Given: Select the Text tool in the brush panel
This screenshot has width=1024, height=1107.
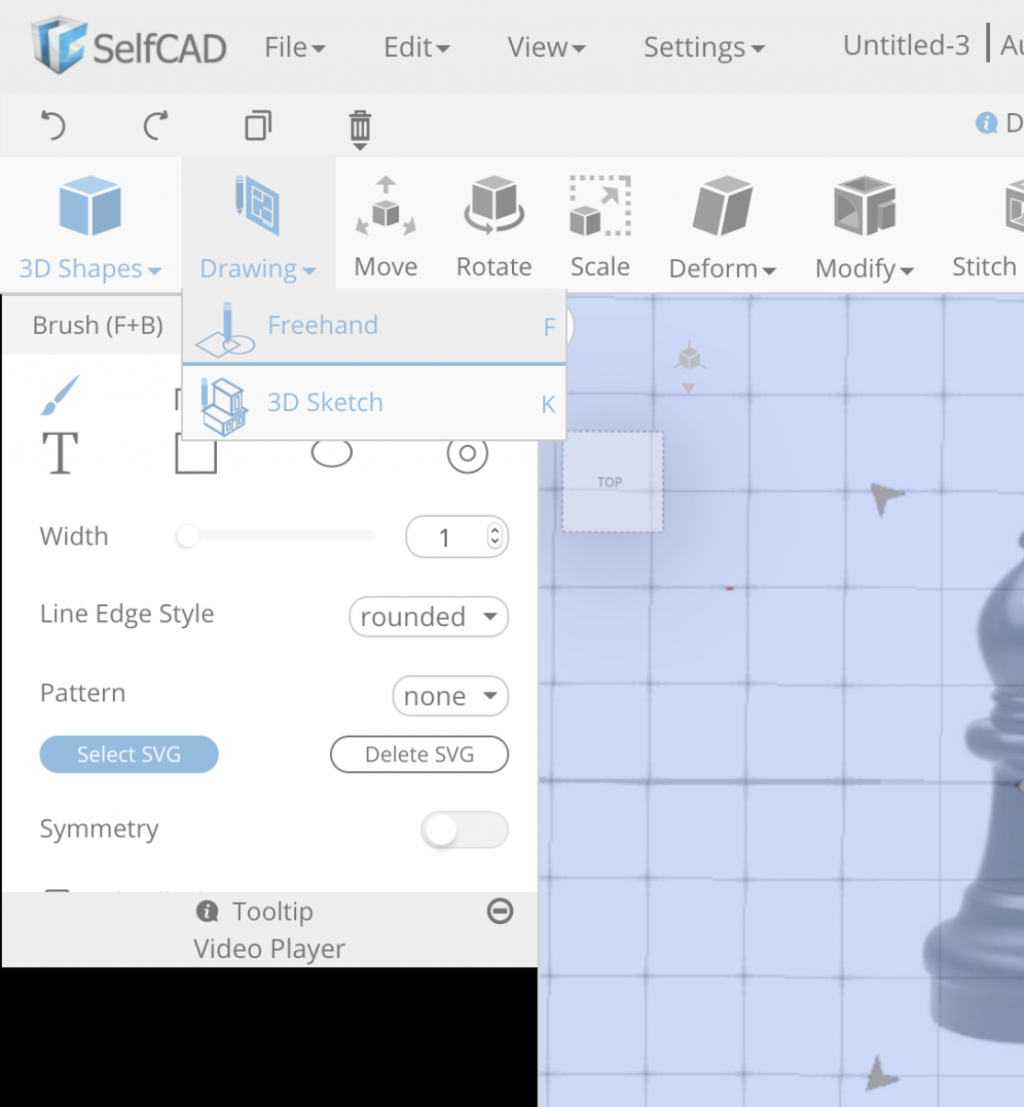Looking at the screenshot, I should click(x=60, y=453).
